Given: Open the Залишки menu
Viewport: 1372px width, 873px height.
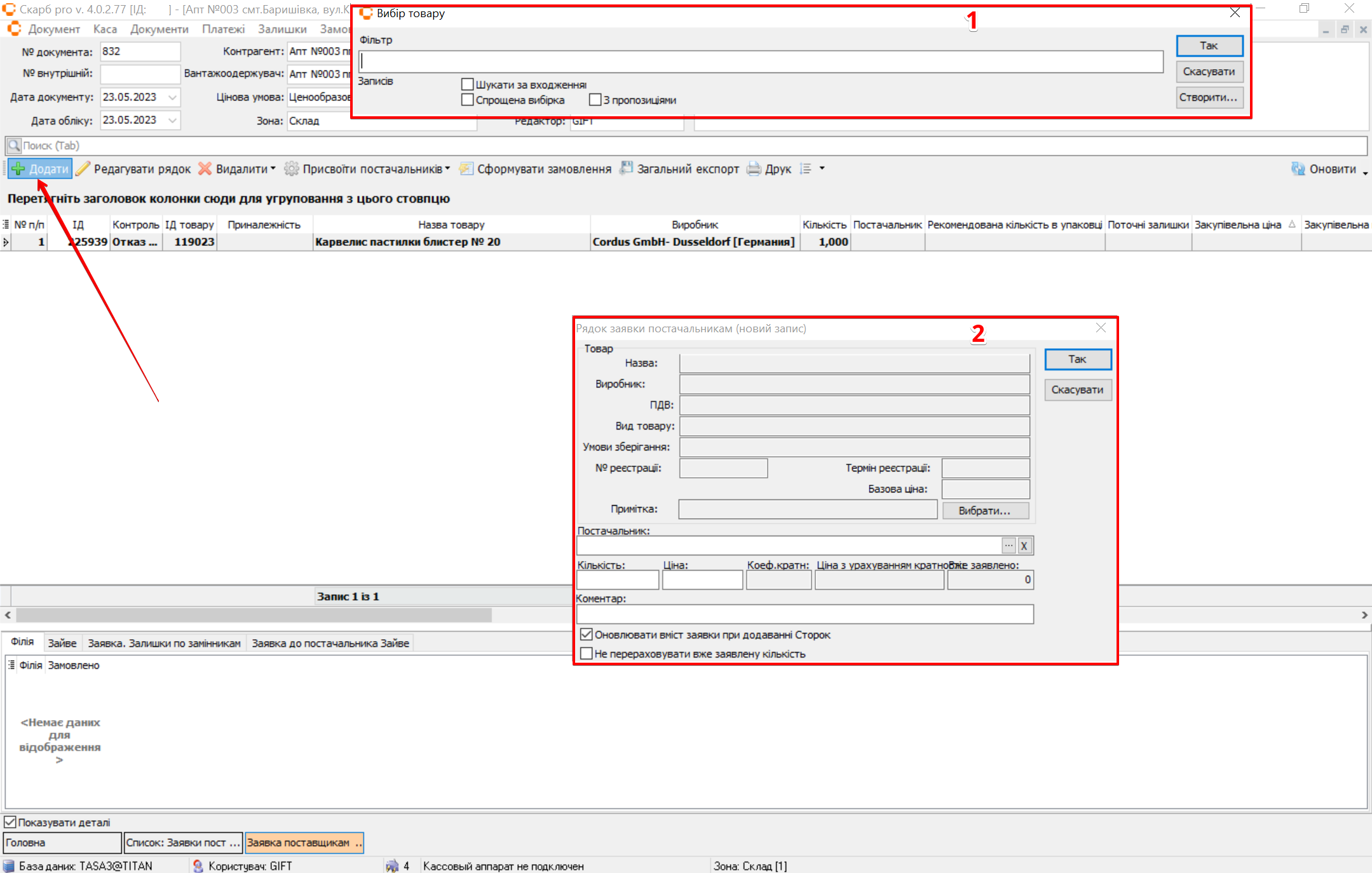Looking at the screenshot, I should 282,29.
